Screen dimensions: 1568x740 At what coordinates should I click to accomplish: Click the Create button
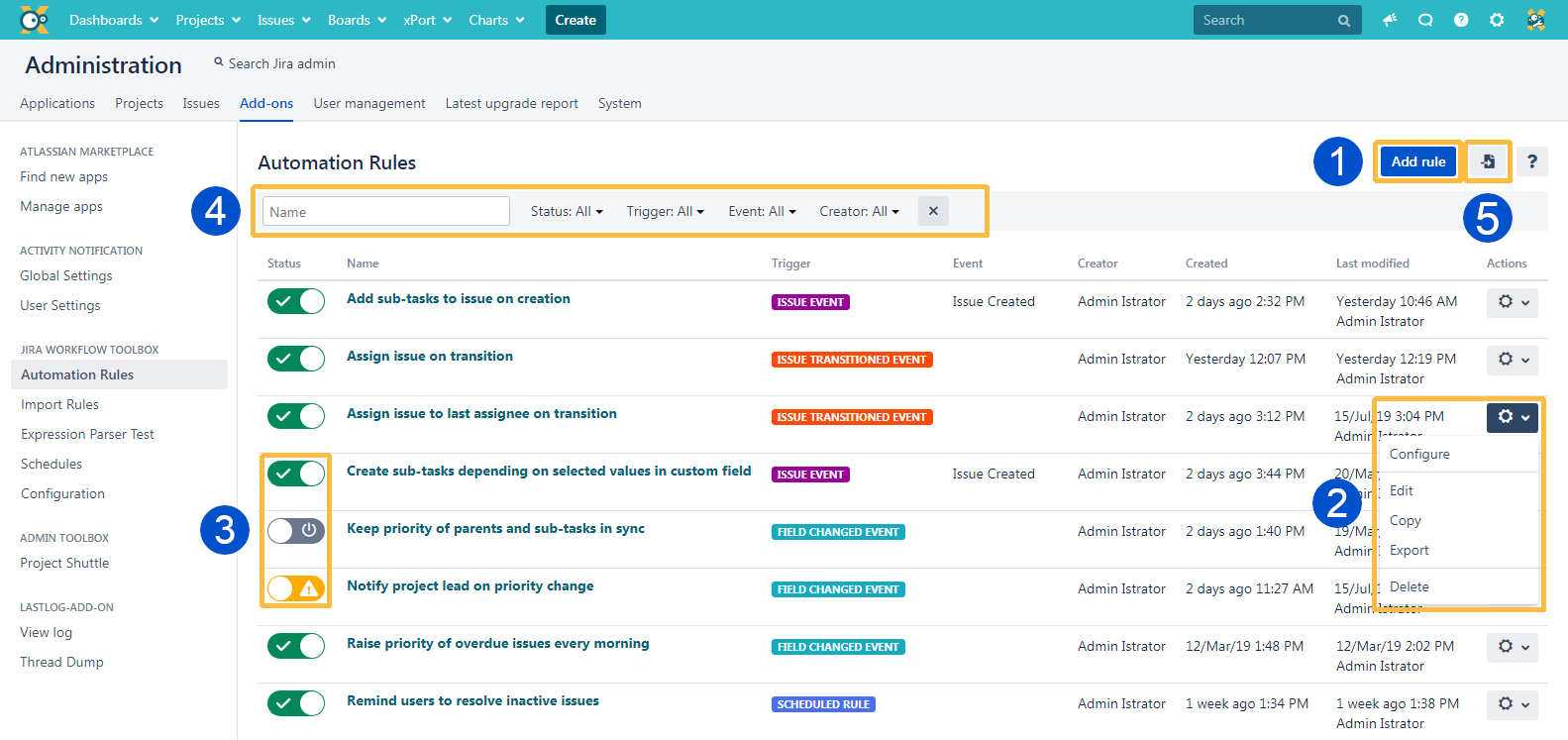[x=575, y=20]
